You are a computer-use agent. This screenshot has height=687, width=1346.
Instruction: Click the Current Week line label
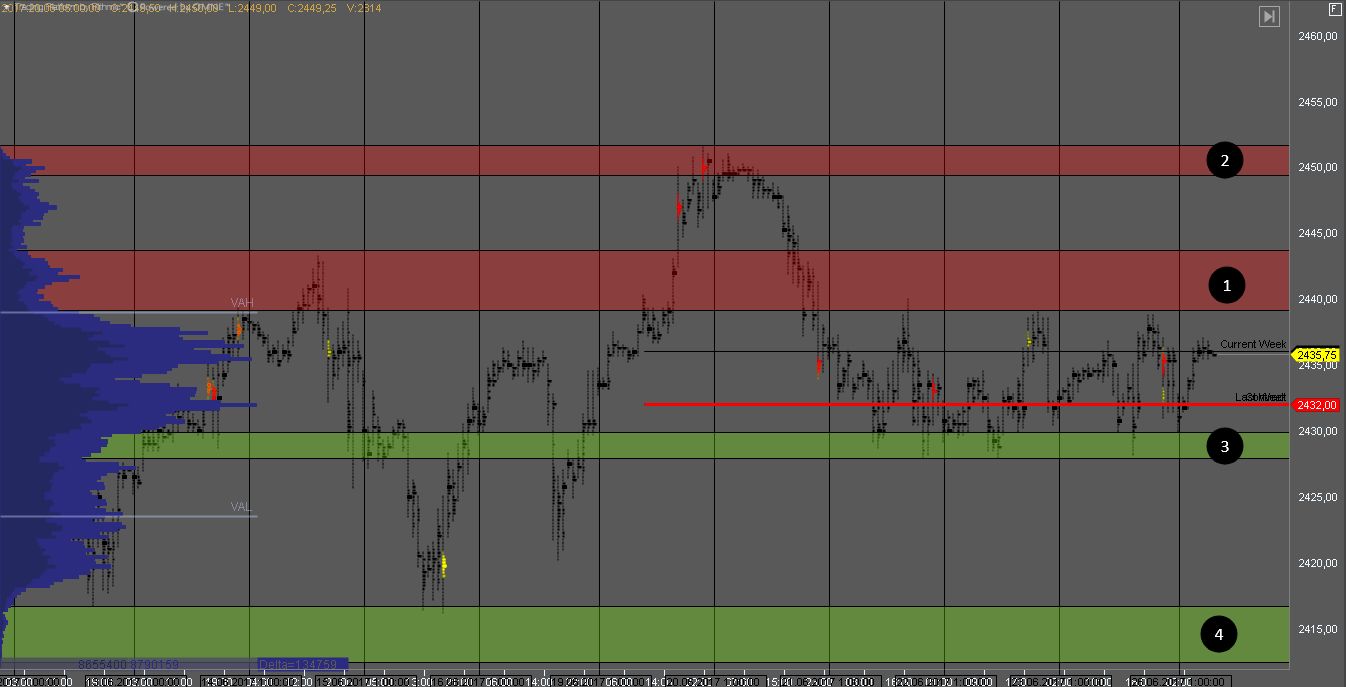coord(1252,344)
